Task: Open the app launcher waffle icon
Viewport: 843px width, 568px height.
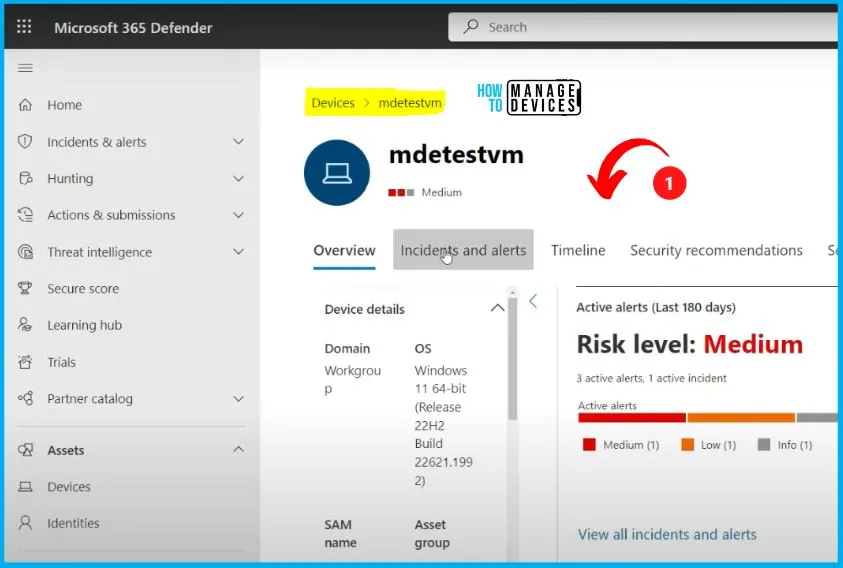Action: pyautogui.click(x=24, y=26)
